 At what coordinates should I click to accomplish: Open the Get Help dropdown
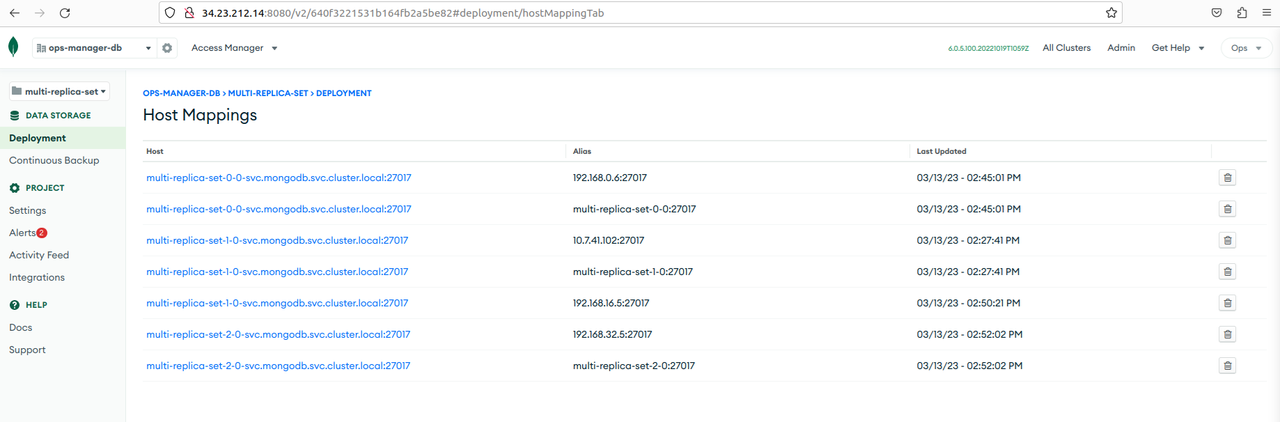tap(1178, 48)
